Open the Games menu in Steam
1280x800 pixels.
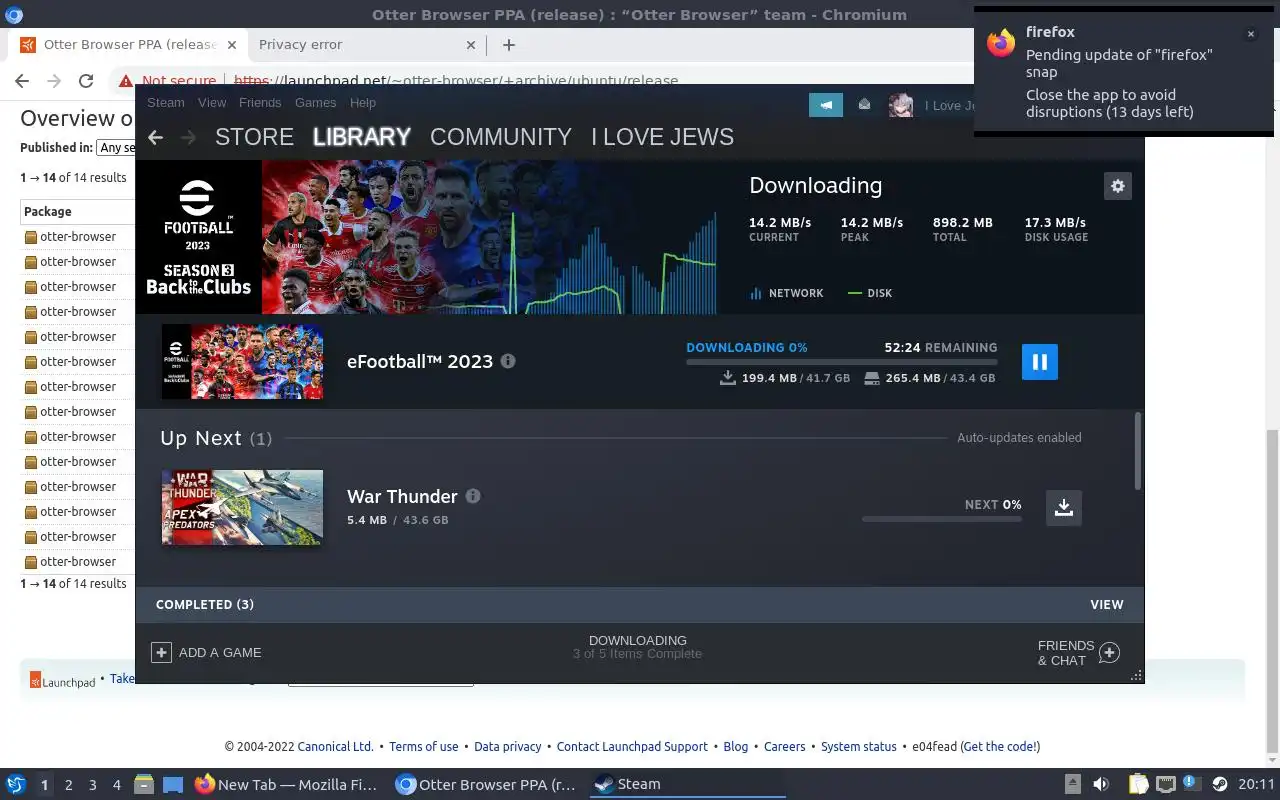315,103
